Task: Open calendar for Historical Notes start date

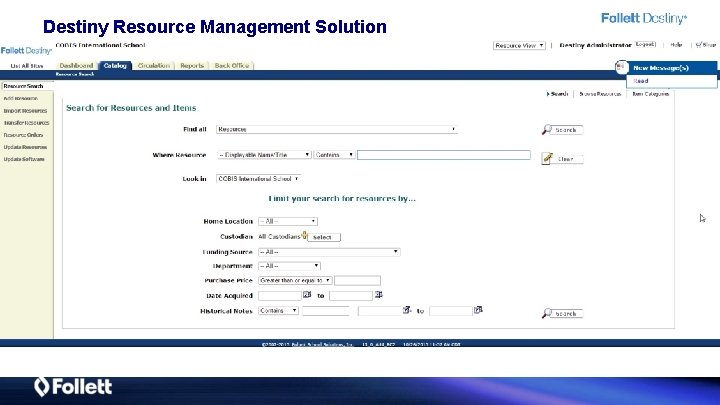Action: [x=407, y=310]
